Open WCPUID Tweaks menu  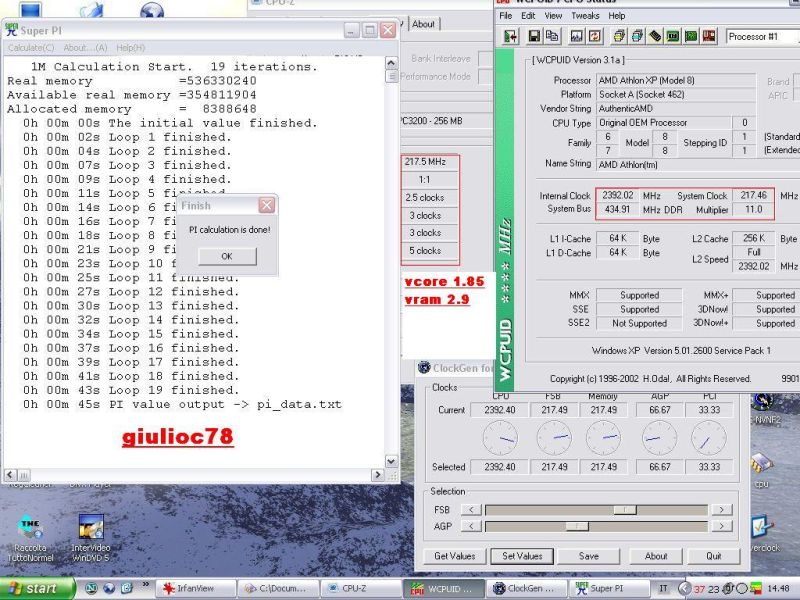click(x=585, y=16)
